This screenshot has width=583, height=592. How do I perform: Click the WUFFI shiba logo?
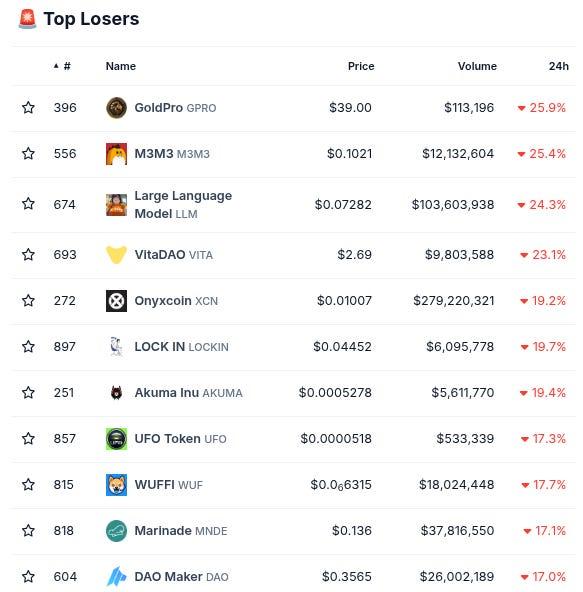(x=116, y=485)
